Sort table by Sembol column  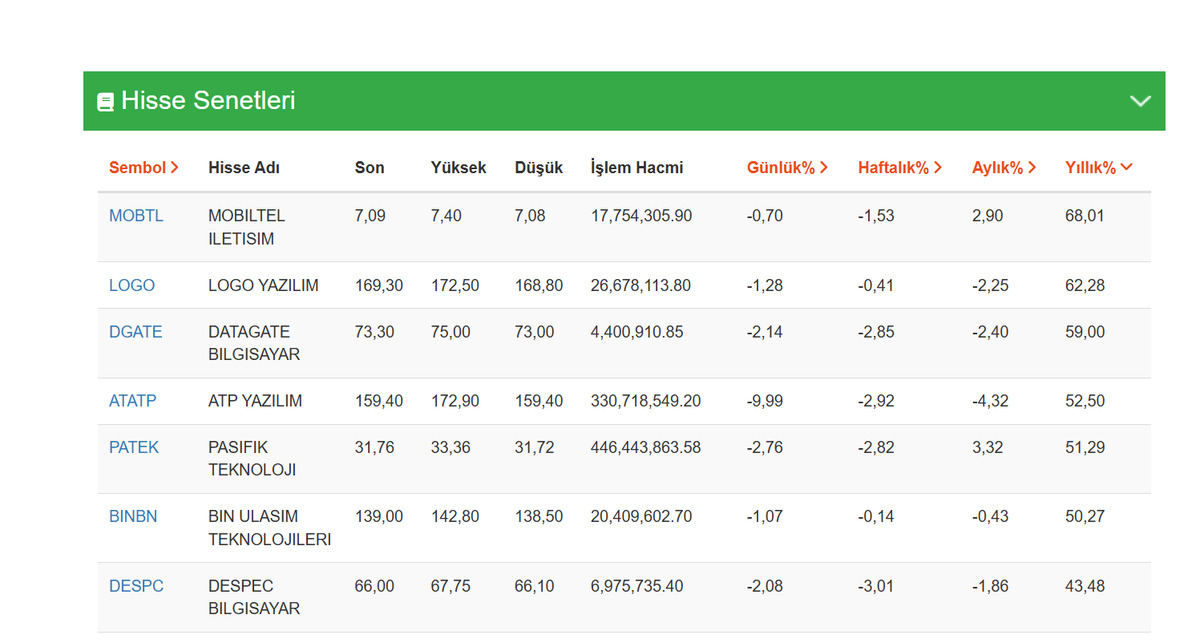144,168
